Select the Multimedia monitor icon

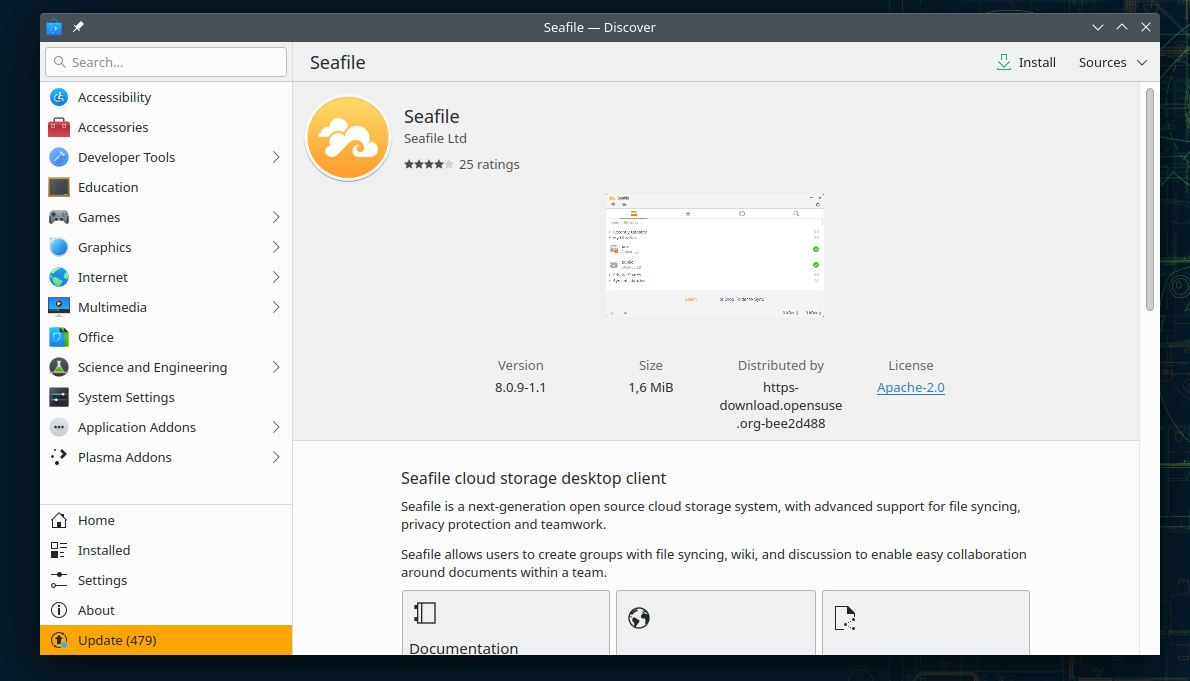click(x=59, y=307)
